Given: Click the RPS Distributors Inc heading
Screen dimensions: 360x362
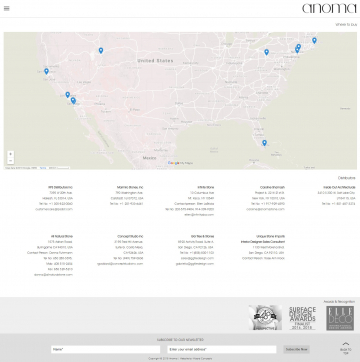Looking at the screenshot, I should tap(60, 187).
